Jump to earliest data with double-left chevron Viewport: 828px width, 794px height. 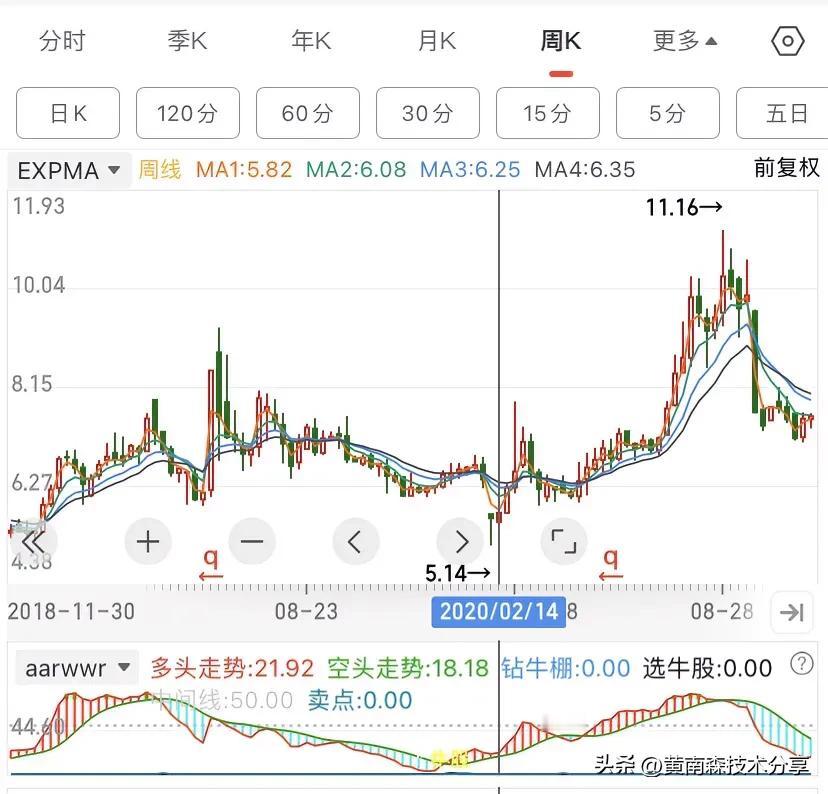34,542
